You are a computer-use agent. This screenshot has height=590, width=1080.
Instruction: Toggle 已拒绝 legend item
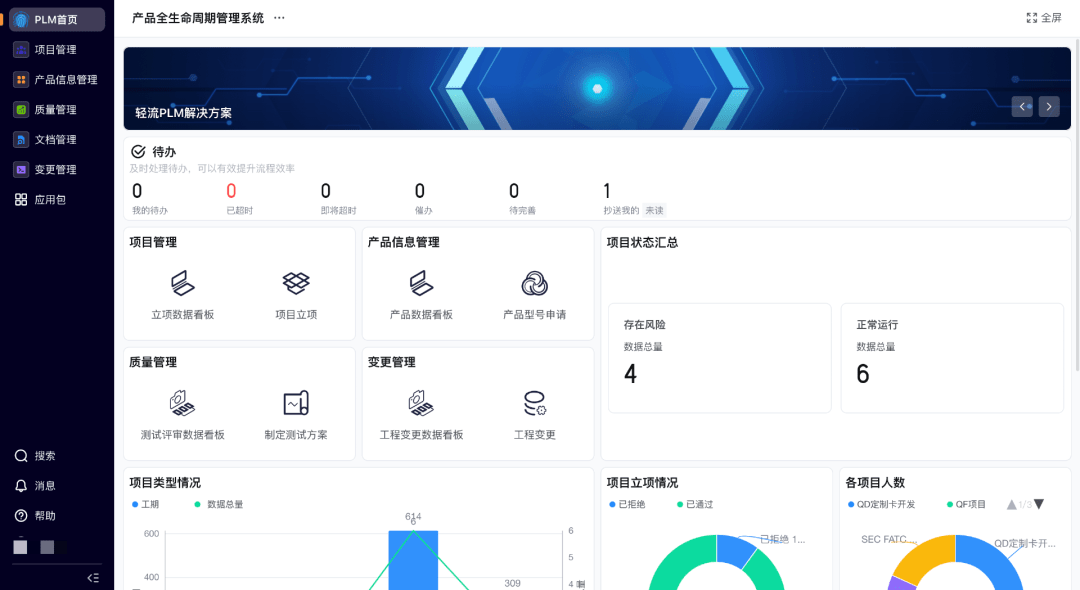tap(627, 505)
